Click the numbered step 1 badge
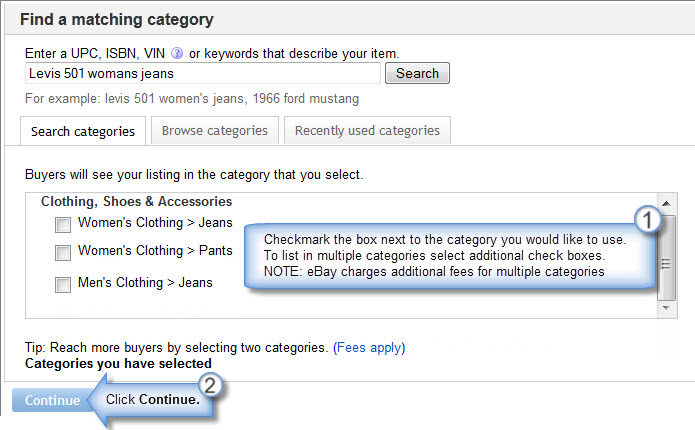The height and width of the screenshot is (430, 695). pos(647,220)
